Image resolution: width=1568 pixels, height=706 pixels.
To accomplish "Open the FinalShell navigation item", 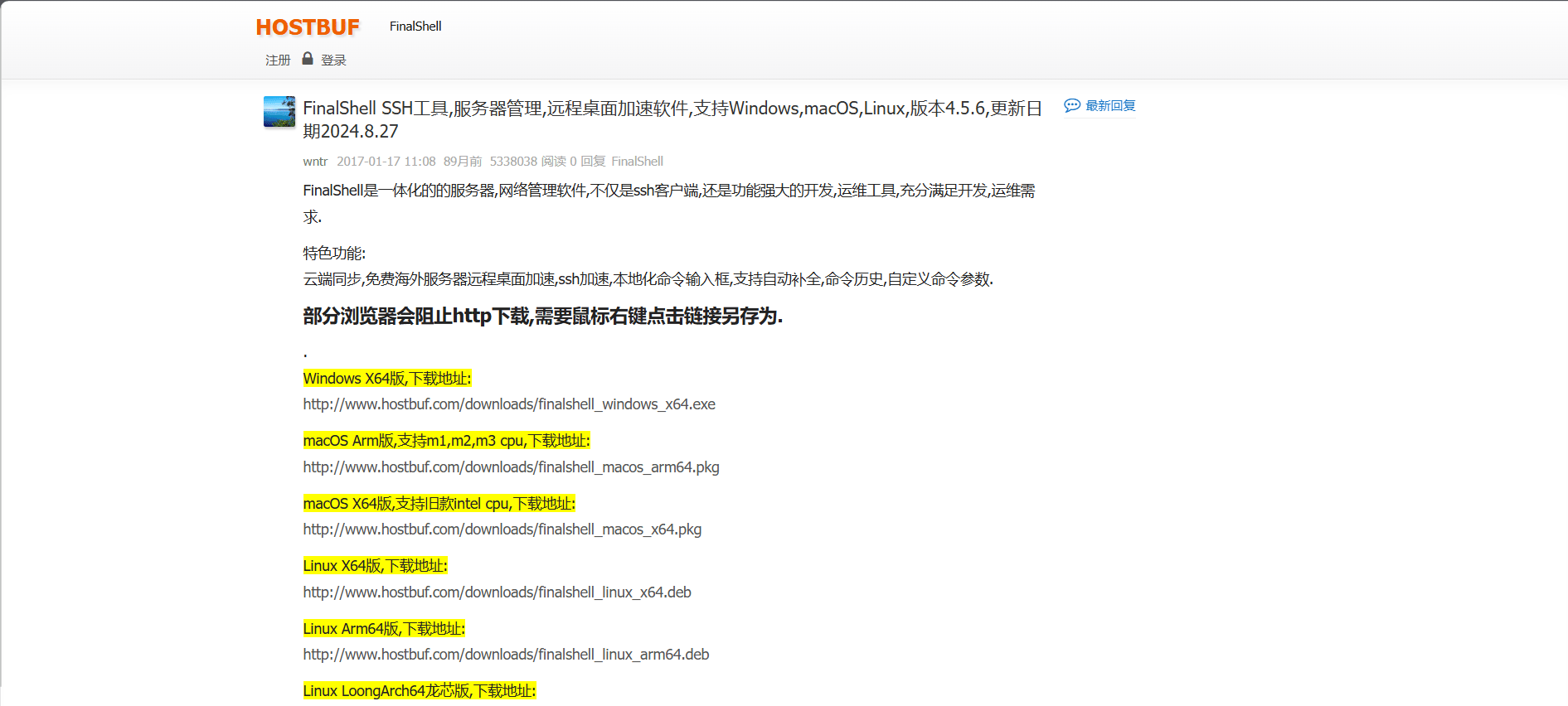I will pyautogui.click(x=415, y=27).
